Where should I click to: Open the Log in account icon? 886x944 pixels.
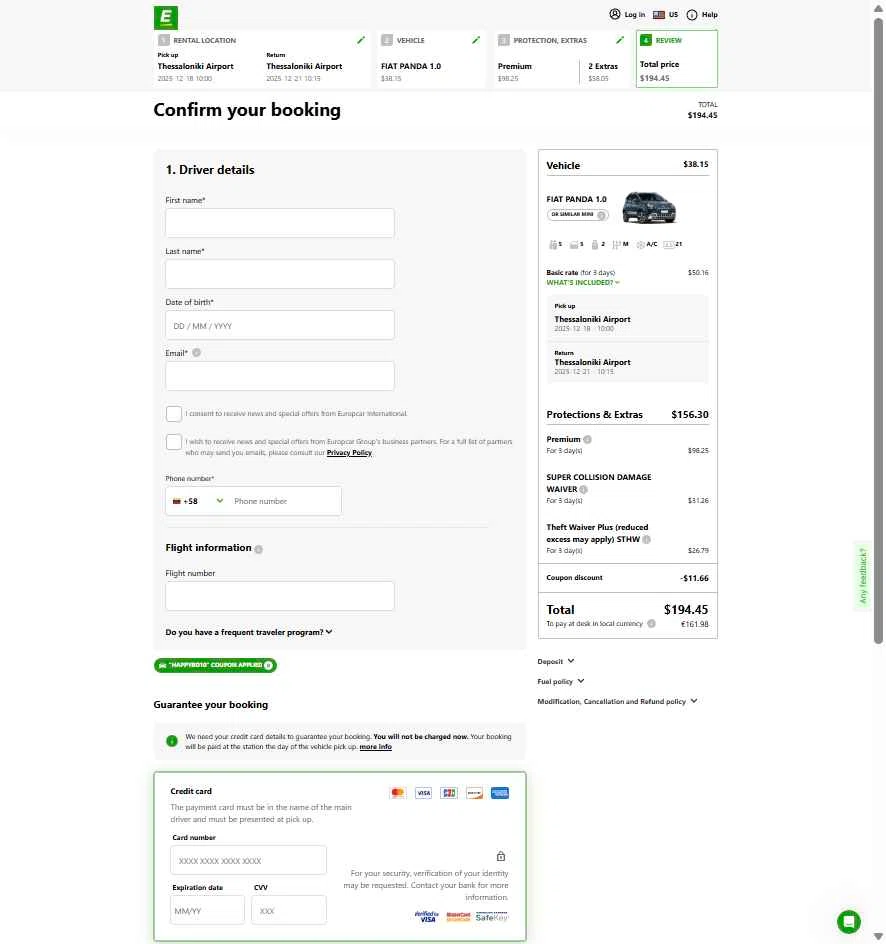coord(615,14)
